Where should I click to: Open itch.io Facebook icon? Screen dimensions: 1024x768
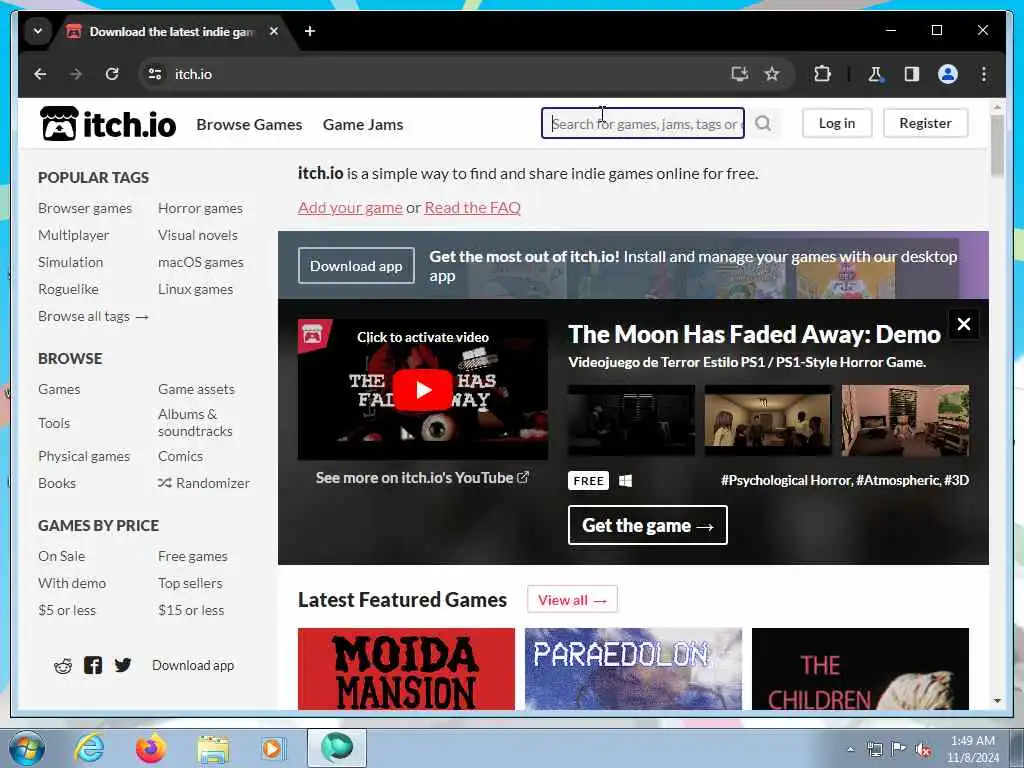click(93, 665)
